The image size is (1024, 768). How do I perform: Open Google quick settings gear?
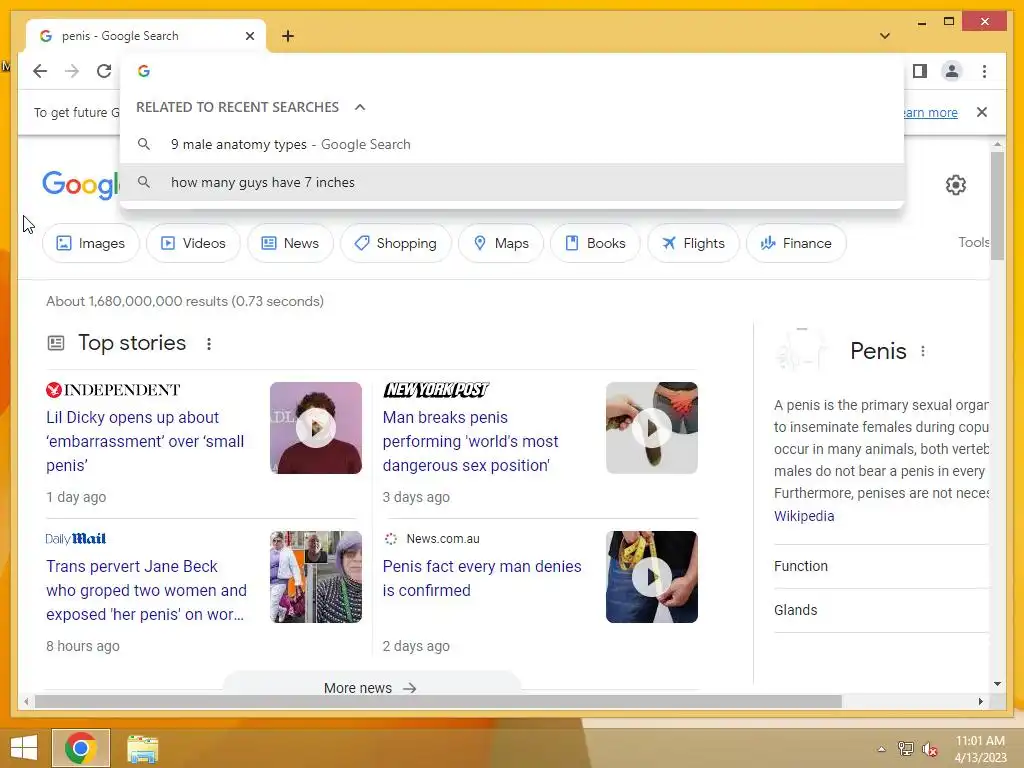pos(955,185)
